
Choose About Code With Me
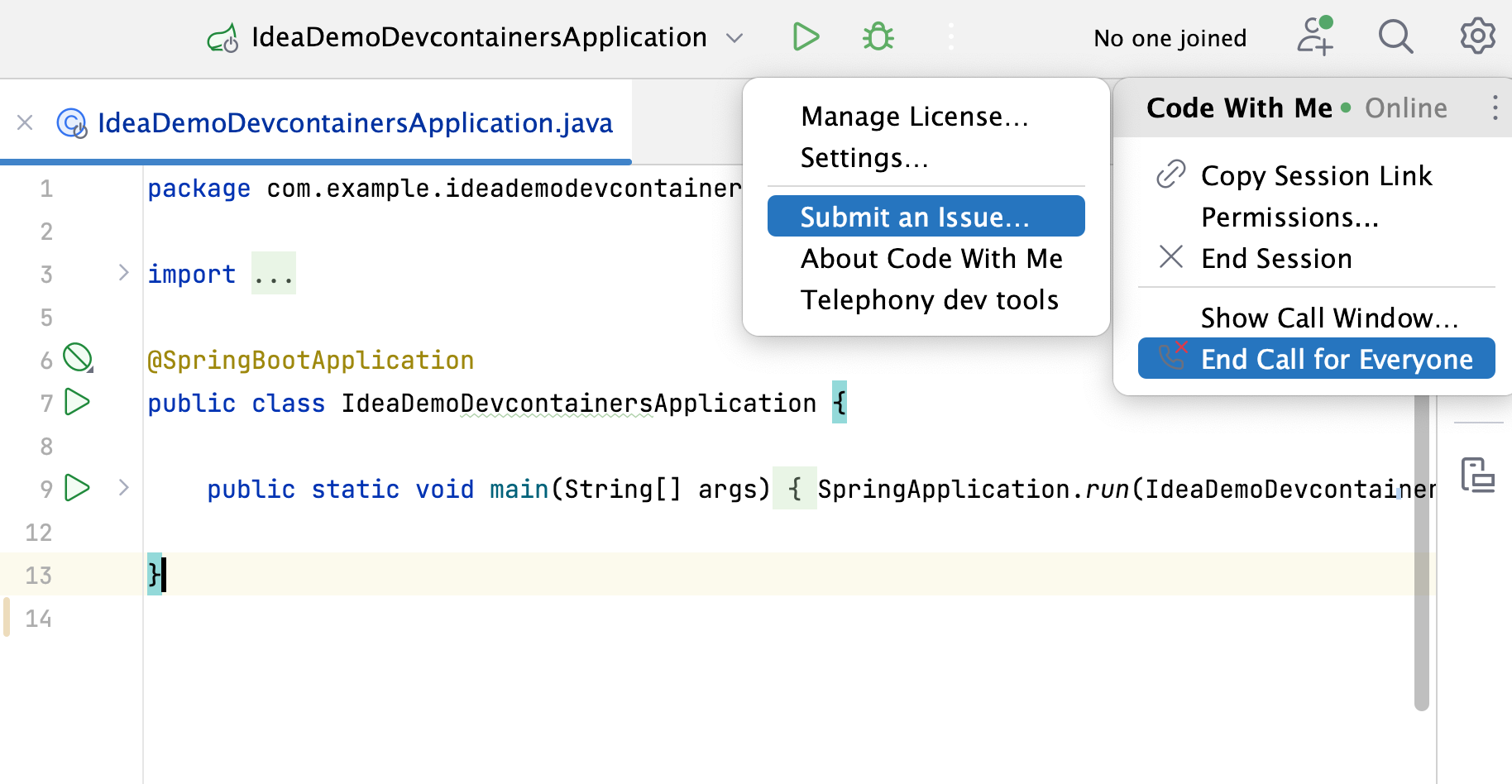[931, 259]
